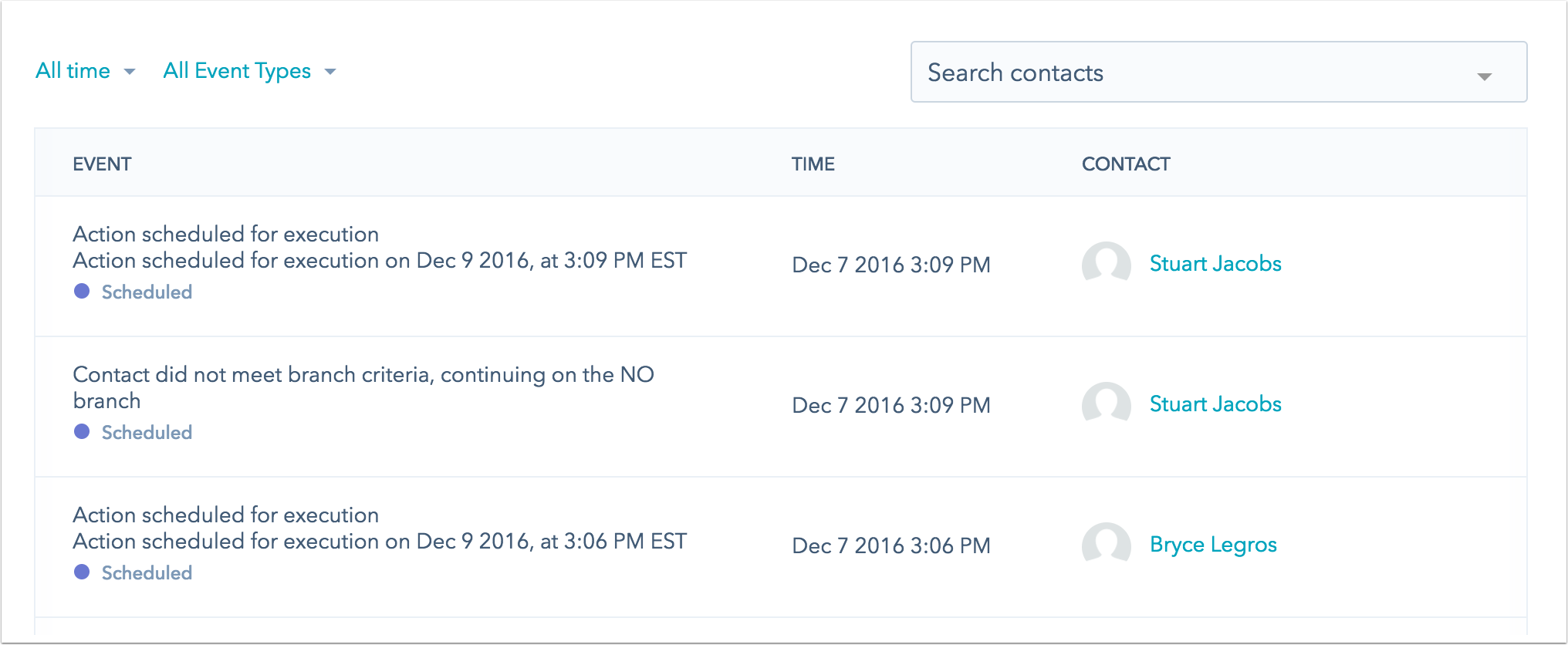Open Stuart Jacobs link in first row
Image resolution: width=1568 pixels, height=645 pixels.
pyautogui.click(x=1215, y=264)
